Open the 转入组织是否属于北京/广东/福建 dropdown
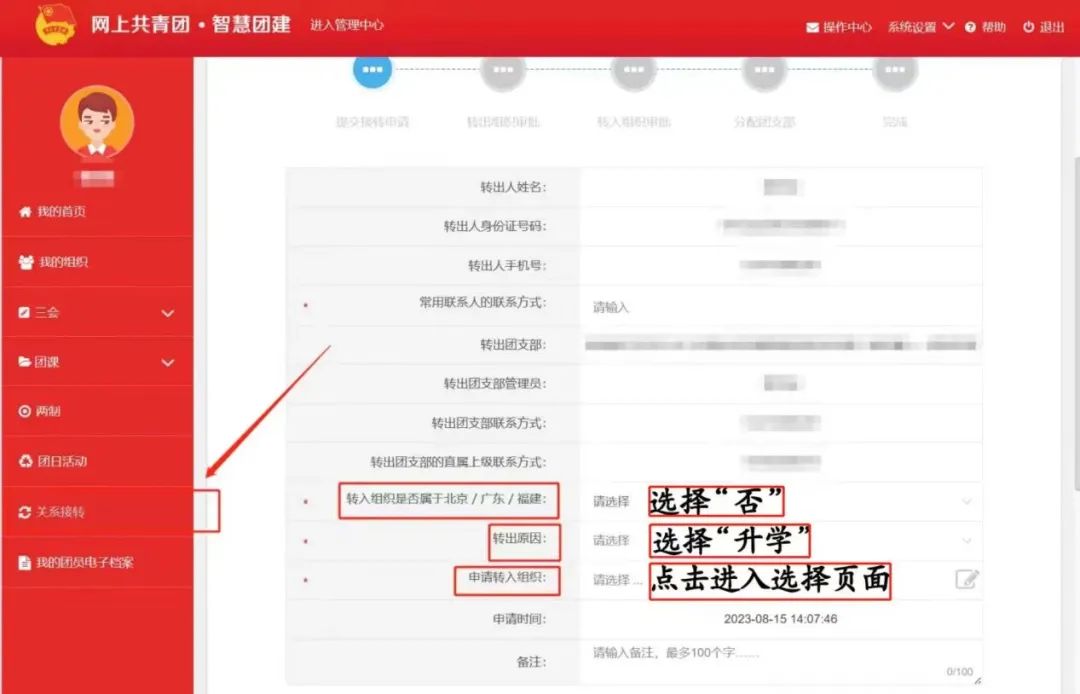1080x694 pixels. [x=780, y=502]
